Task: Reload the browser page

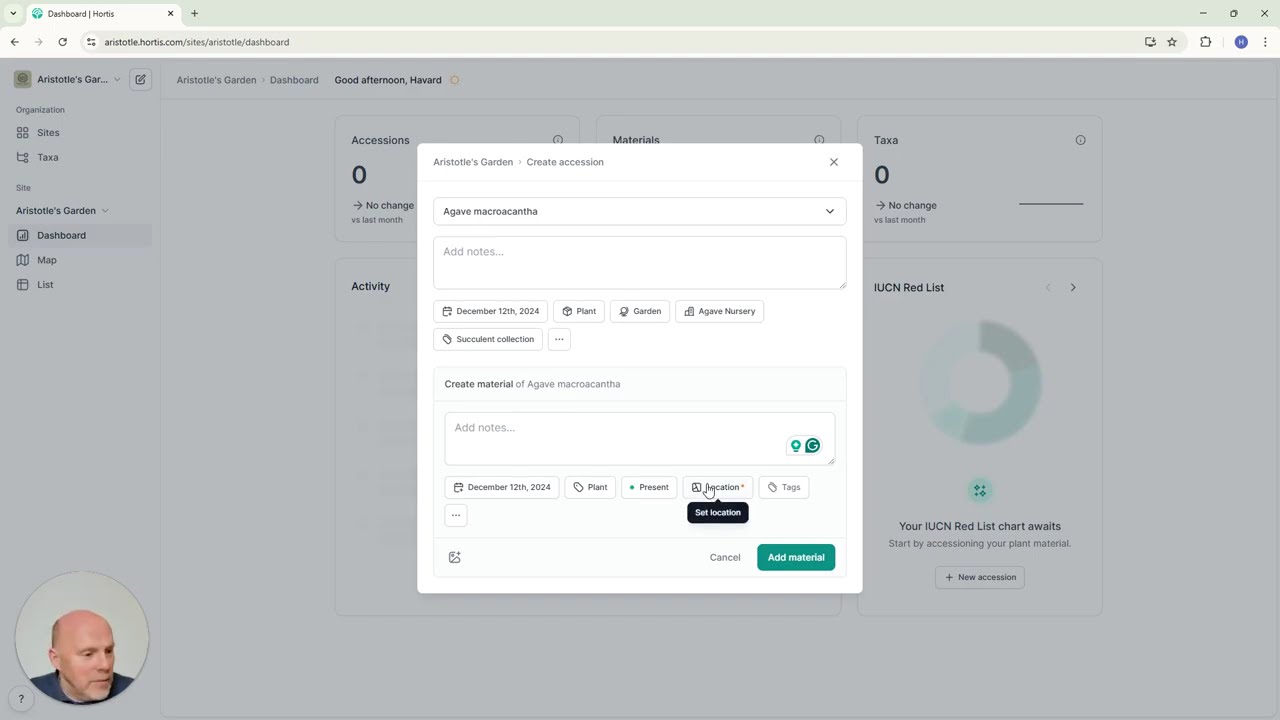Action: tap(62, 42)
